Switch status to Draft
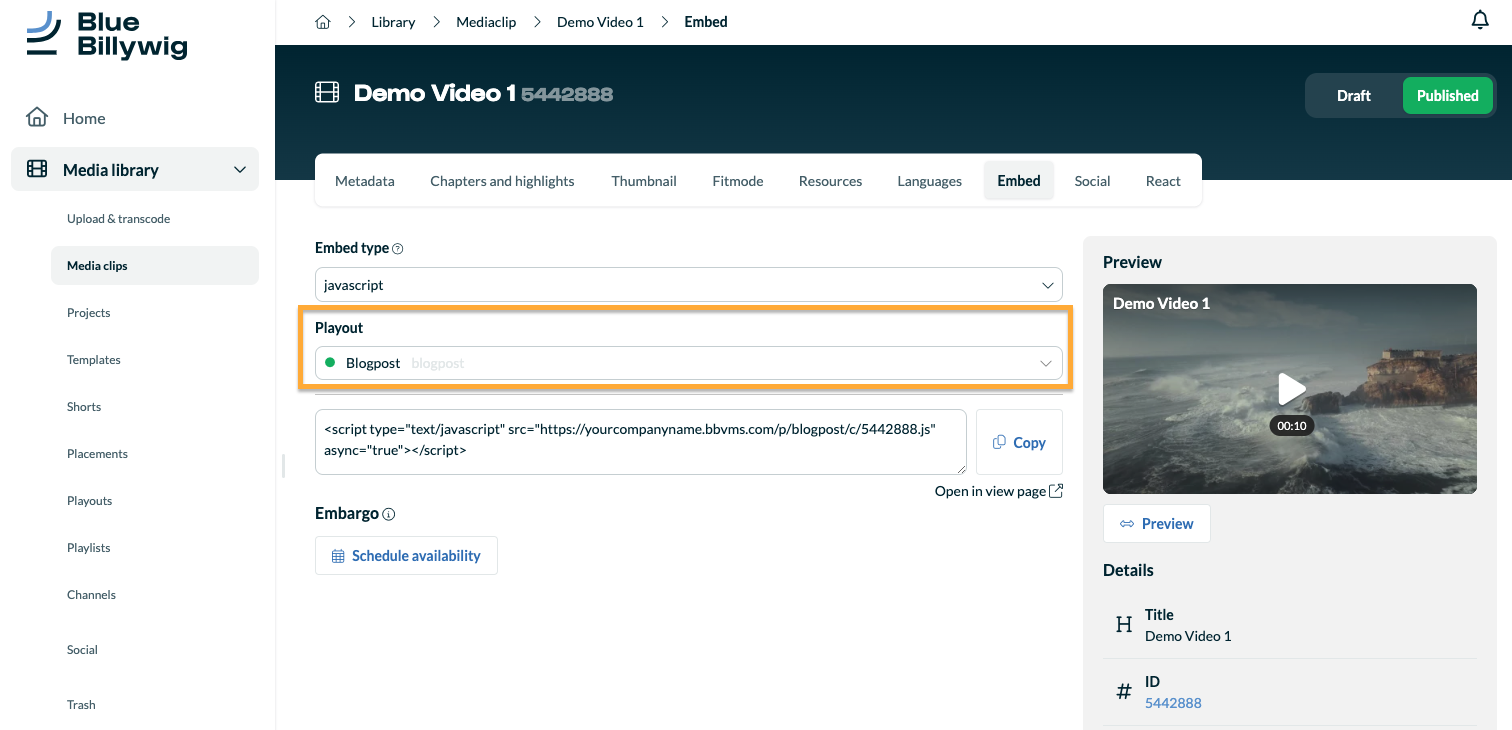The image size is (1512, 730). [1353, 96]
